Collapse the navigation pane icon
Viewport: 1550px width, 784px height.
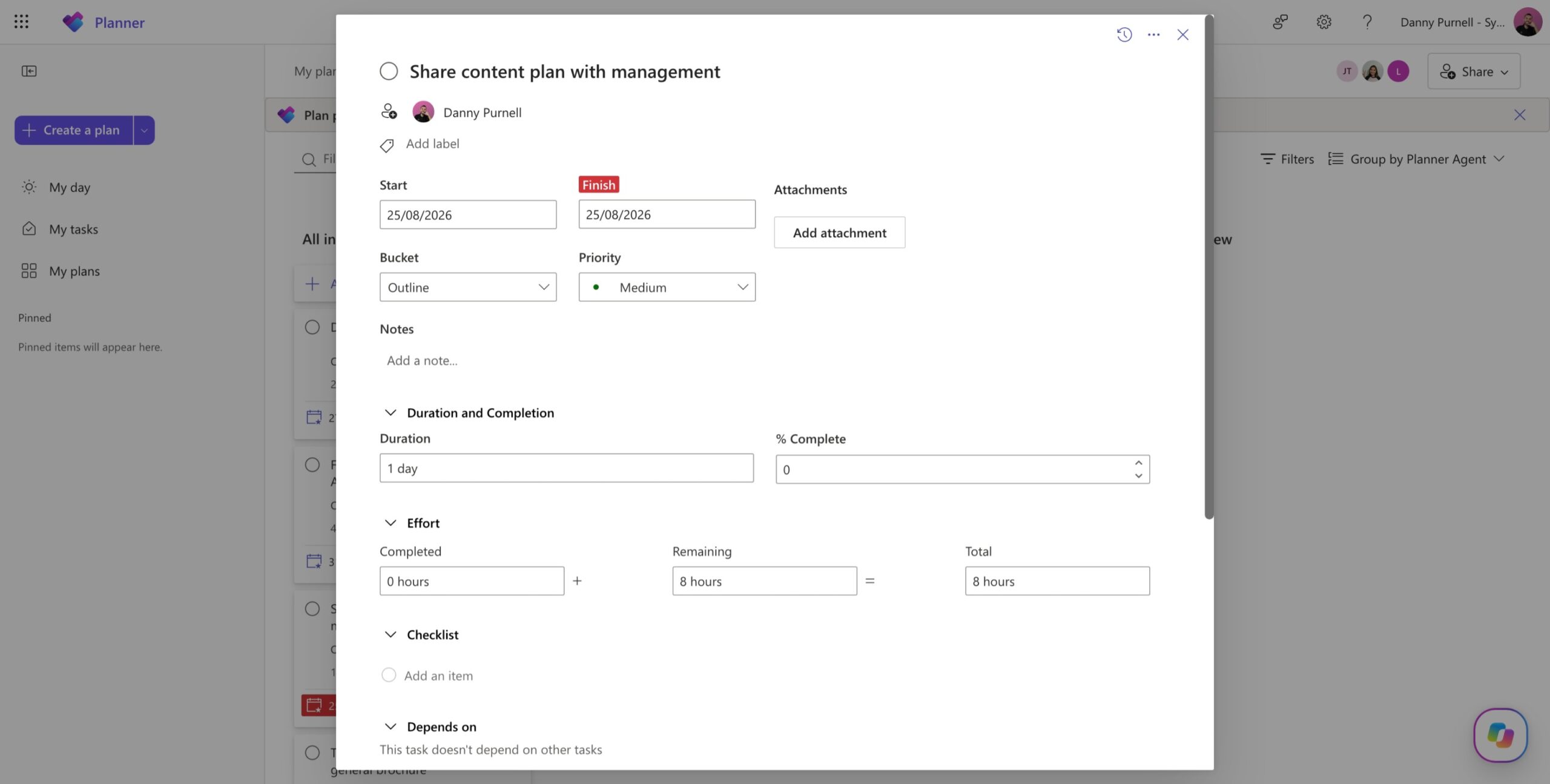[x=29, y=71]
